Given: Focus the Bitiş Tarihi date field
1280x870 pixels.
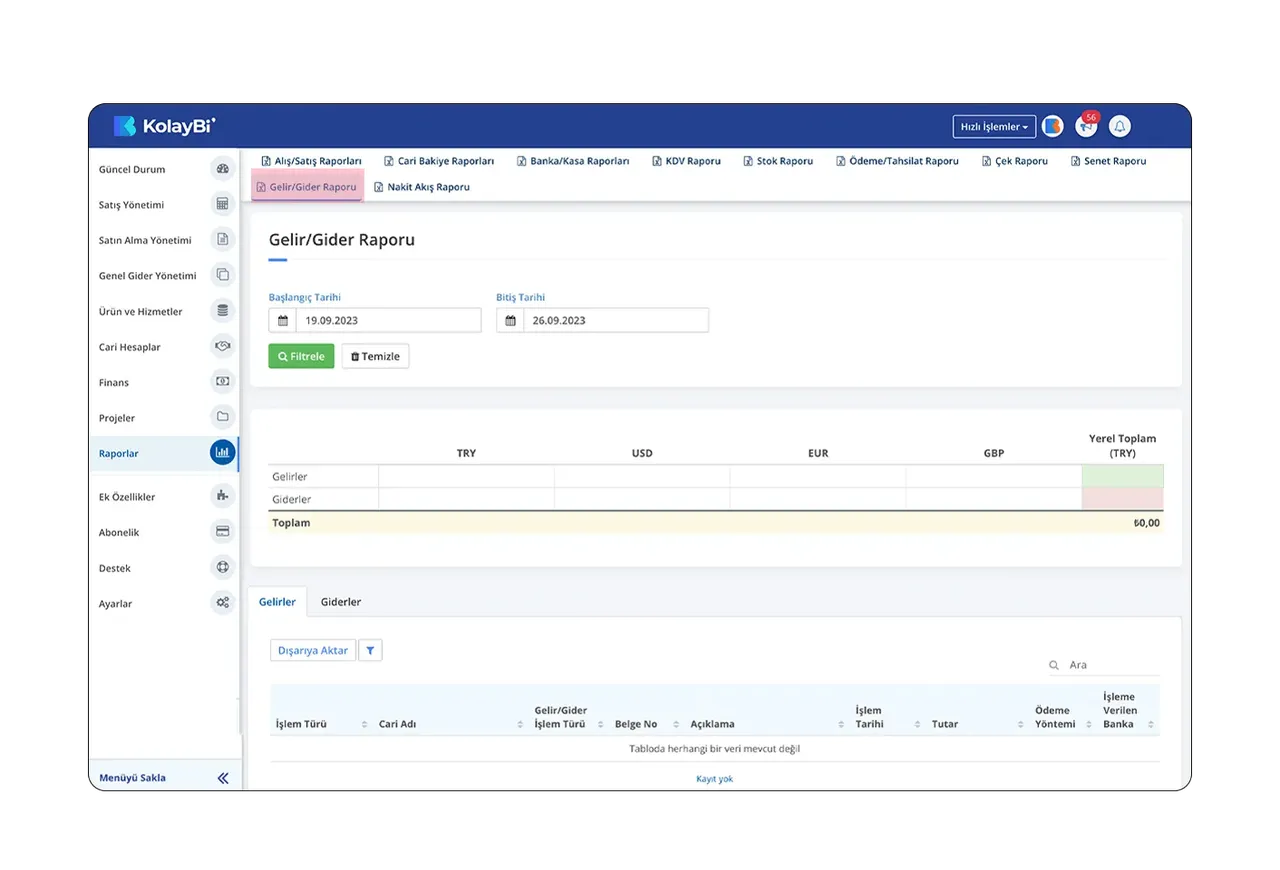Looking at the screenshot, I should tap(616, 320).
